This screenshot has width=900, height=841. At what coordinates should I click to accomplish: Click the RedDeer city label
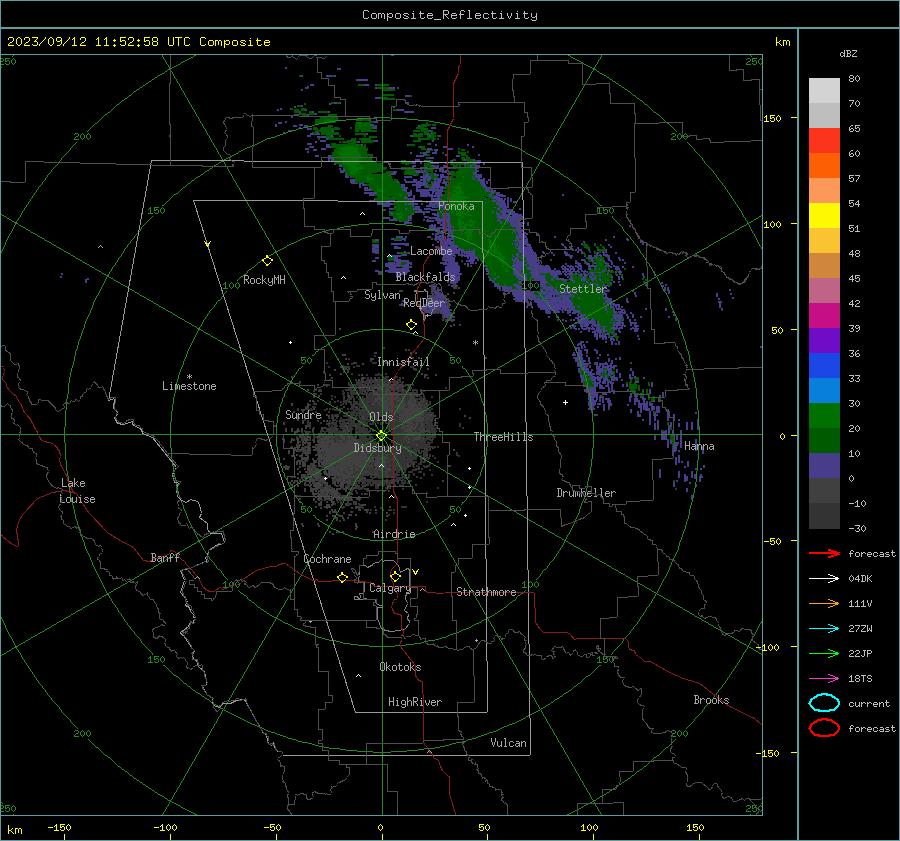point(424,303)
